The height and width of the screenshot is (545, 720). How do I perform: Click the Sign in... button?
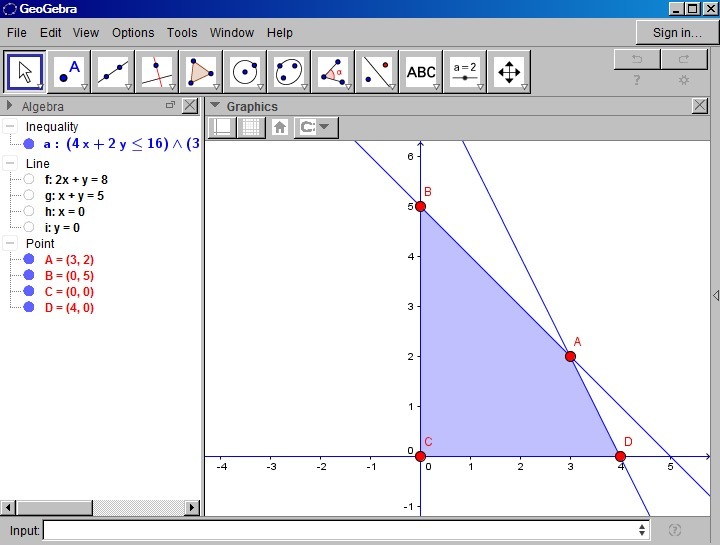[x=677, y=33]
